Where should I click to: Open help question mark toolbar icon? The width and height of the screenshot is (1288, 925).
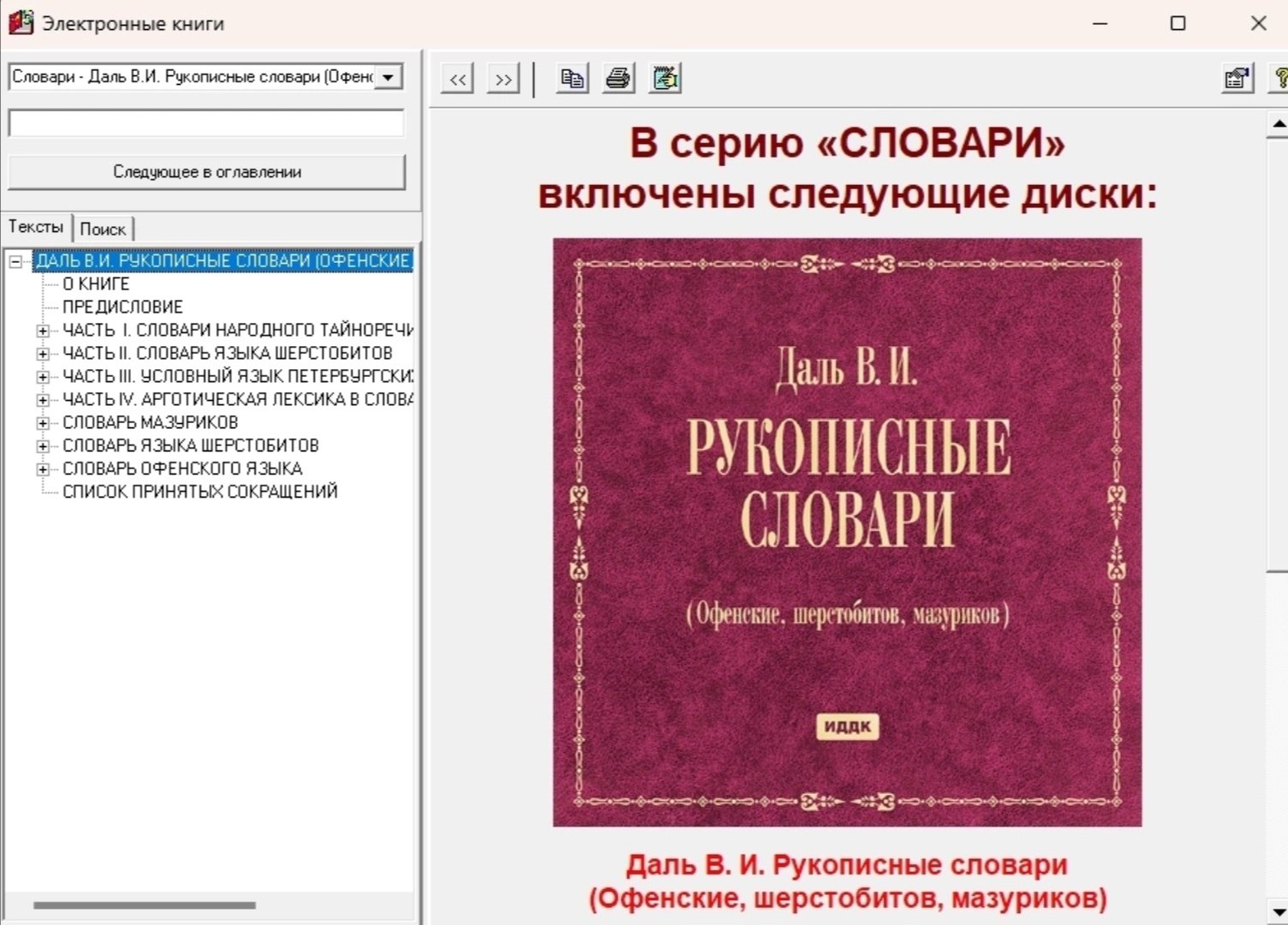[x=1279, y=79]
